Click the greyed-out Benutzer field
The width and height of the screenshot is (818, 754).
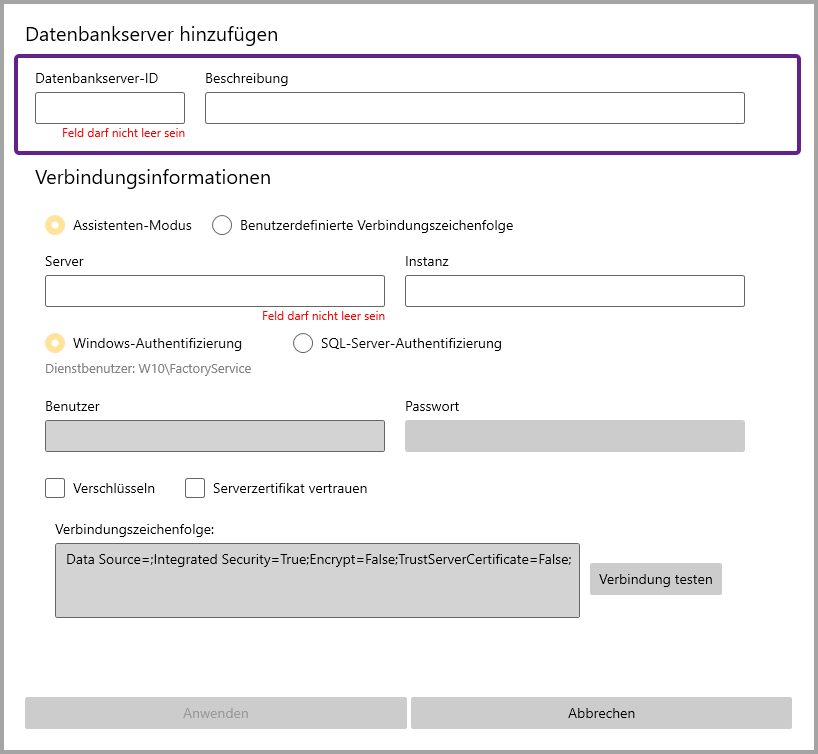pos(214,436)
